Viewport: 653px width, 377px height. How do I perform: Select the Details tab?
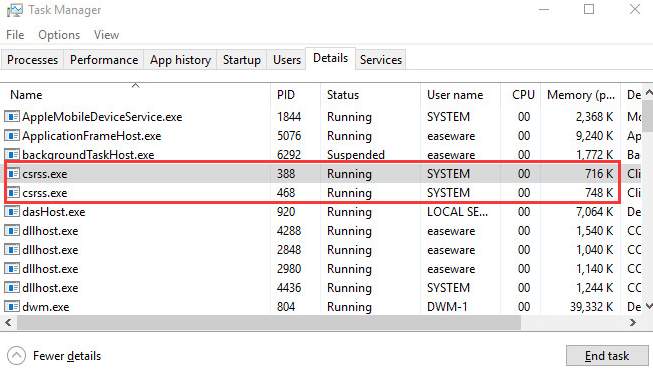point(330,58)
